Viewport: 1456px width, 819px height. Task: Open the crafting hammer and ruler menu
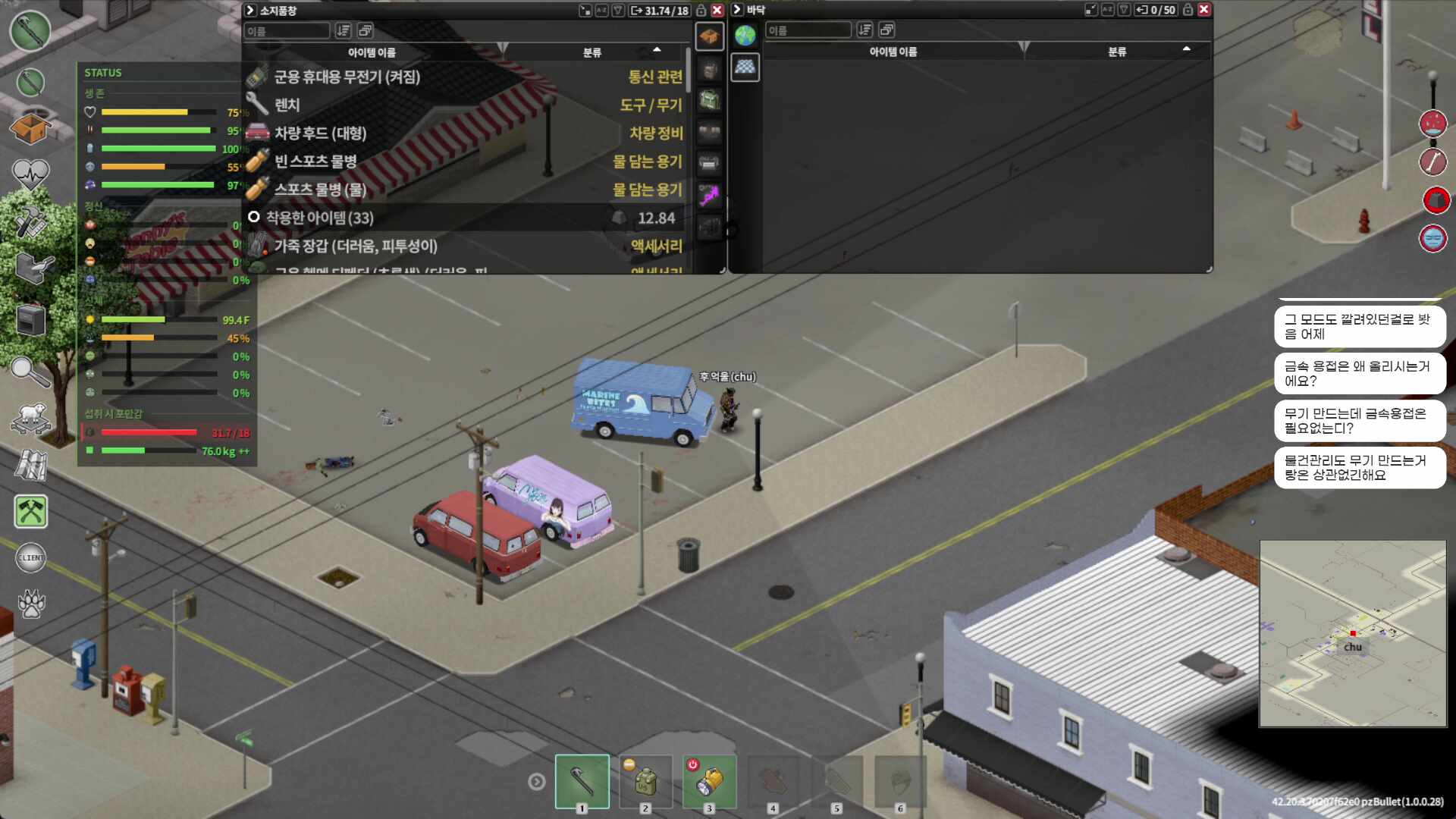(x=31, y=222)
